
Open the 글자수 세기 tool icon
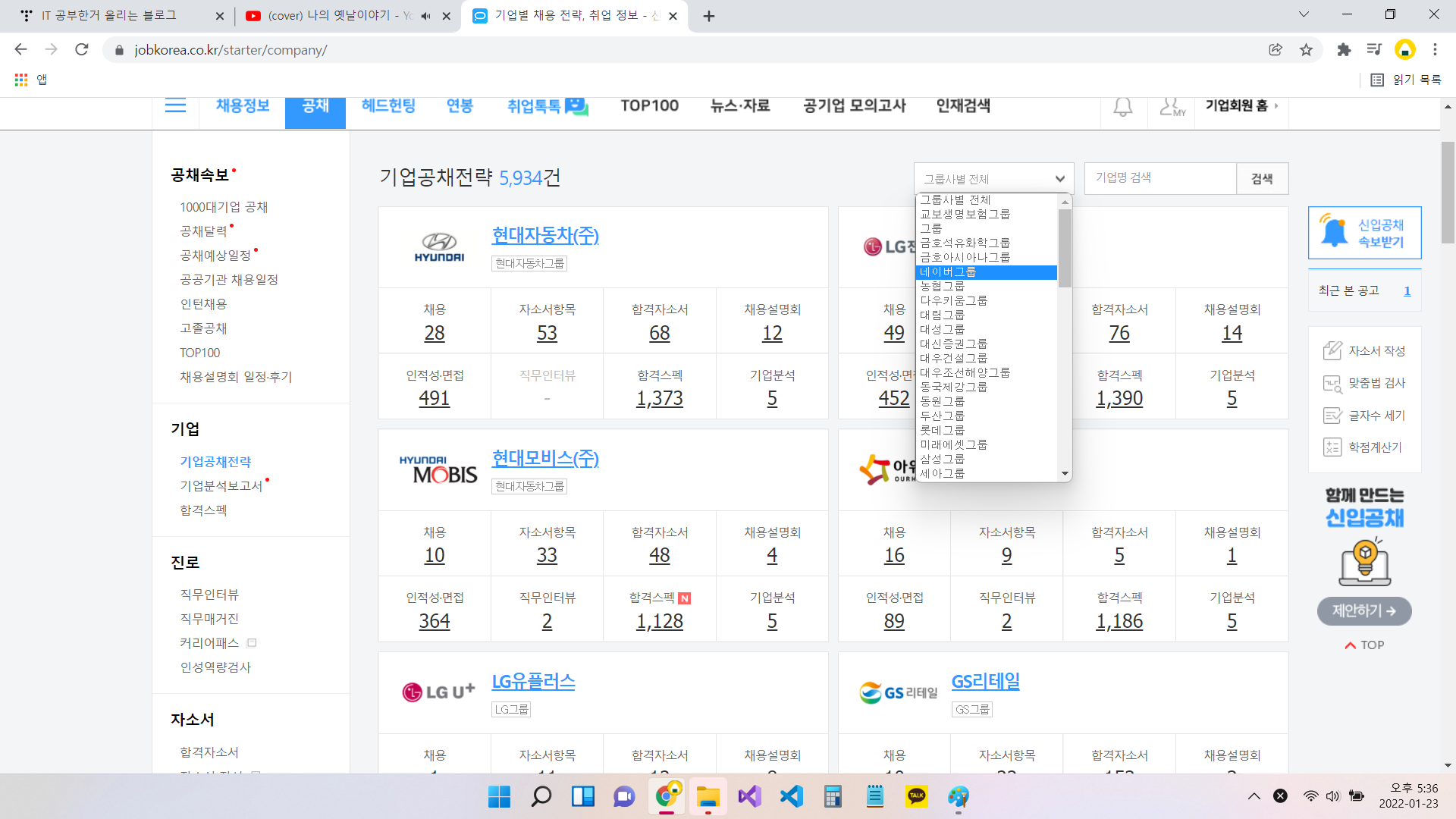pyautogui.click(x=1332, y=416)
